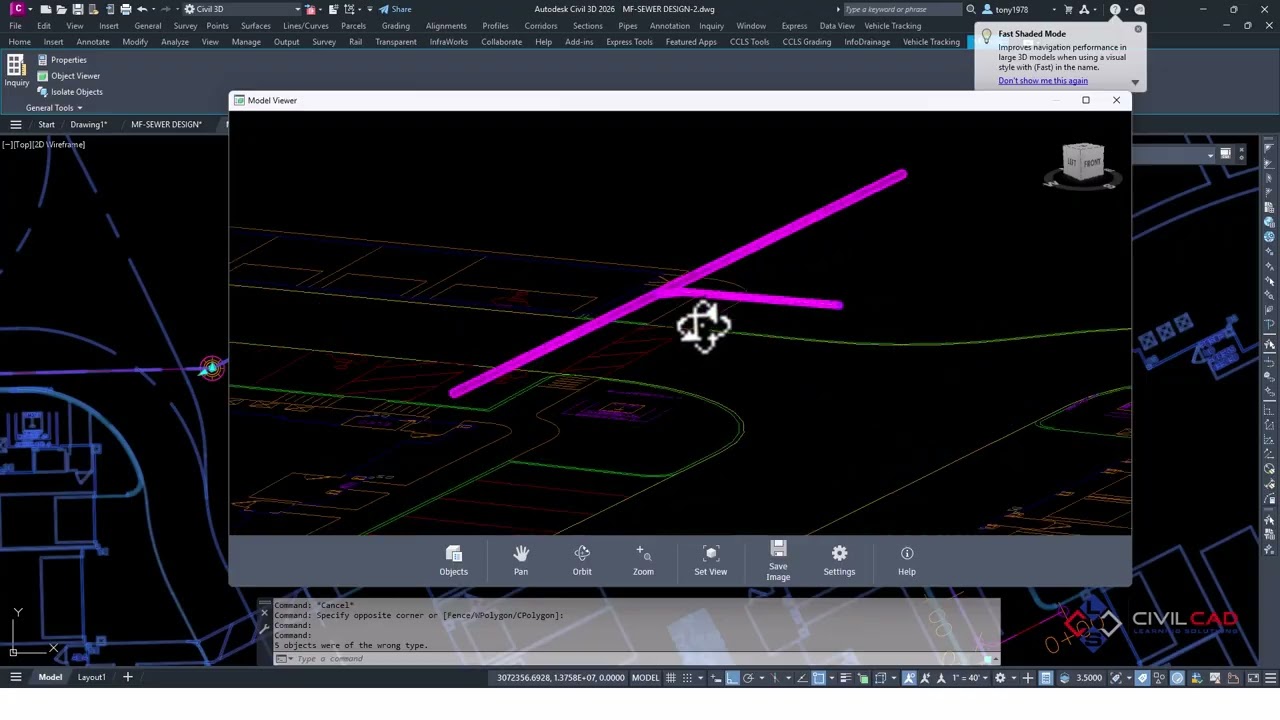
Task: Expand the Fast Shaded Mode tip arrow
Action: point(1134,83)
